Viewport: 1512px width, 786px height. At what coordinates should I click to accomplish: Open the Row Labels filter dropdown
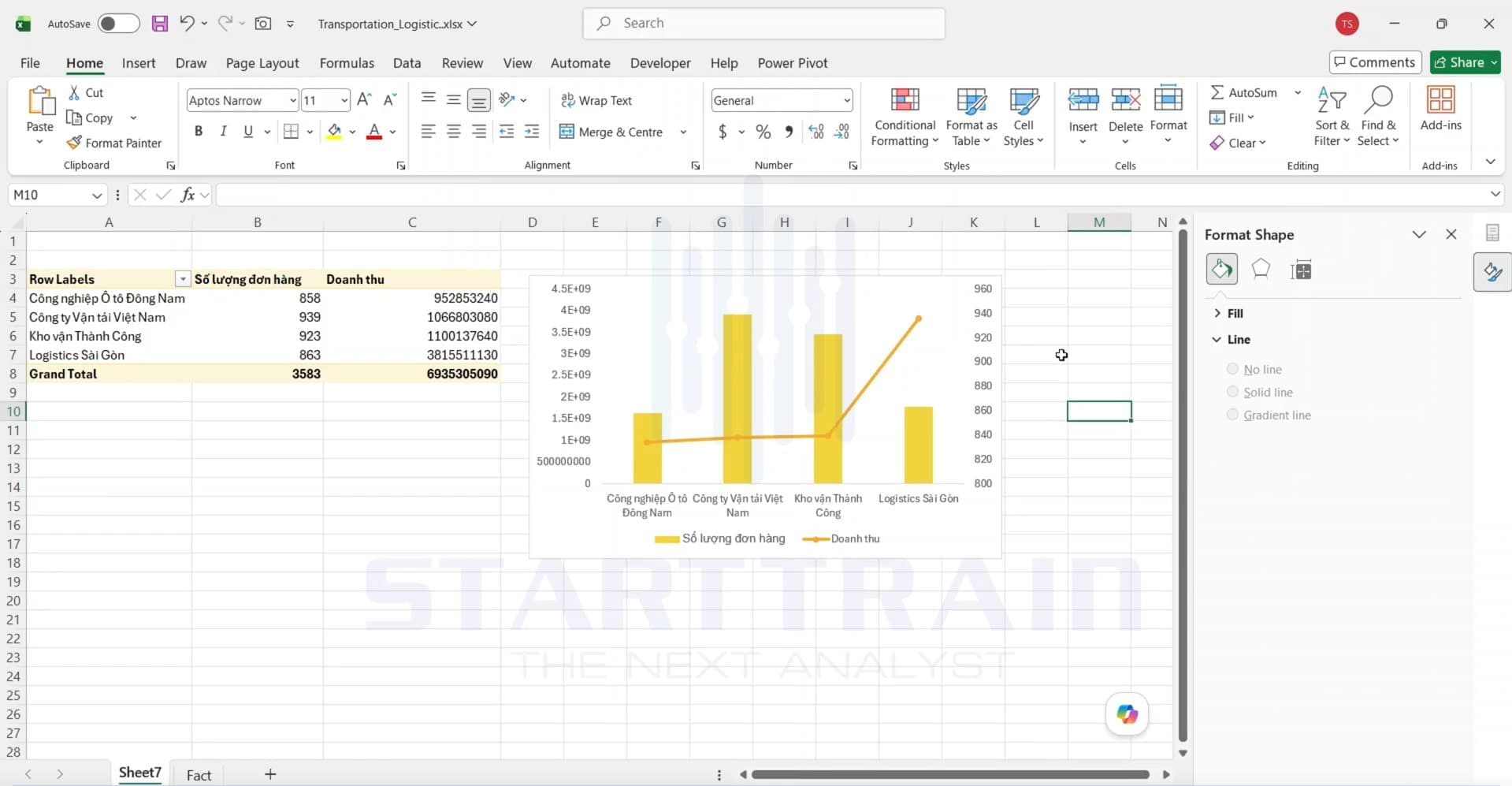coord(183,279)
